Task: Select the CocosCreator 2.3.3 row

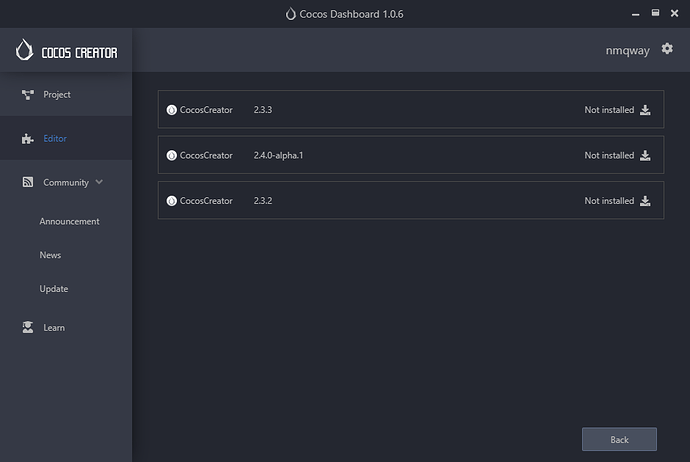Action: [x=400, y=110]
